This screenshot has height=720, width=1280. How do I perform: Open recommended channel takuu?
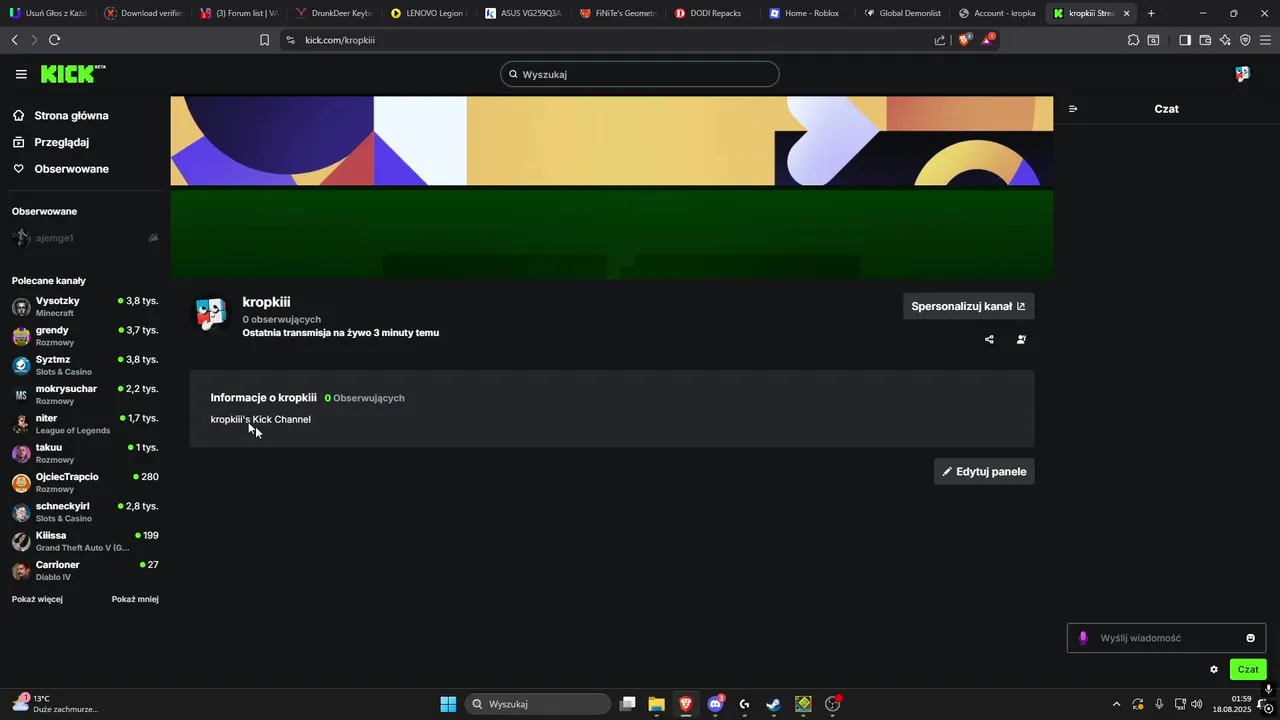click(x=85, y=453)
